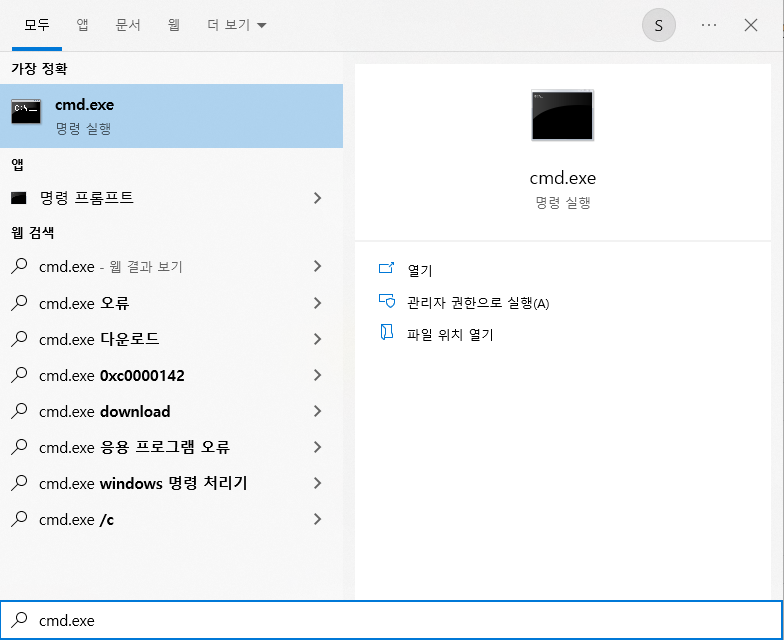784x640 pixels.
Task: Click the search box containing cmd.exe
Action: click(392, 620)
